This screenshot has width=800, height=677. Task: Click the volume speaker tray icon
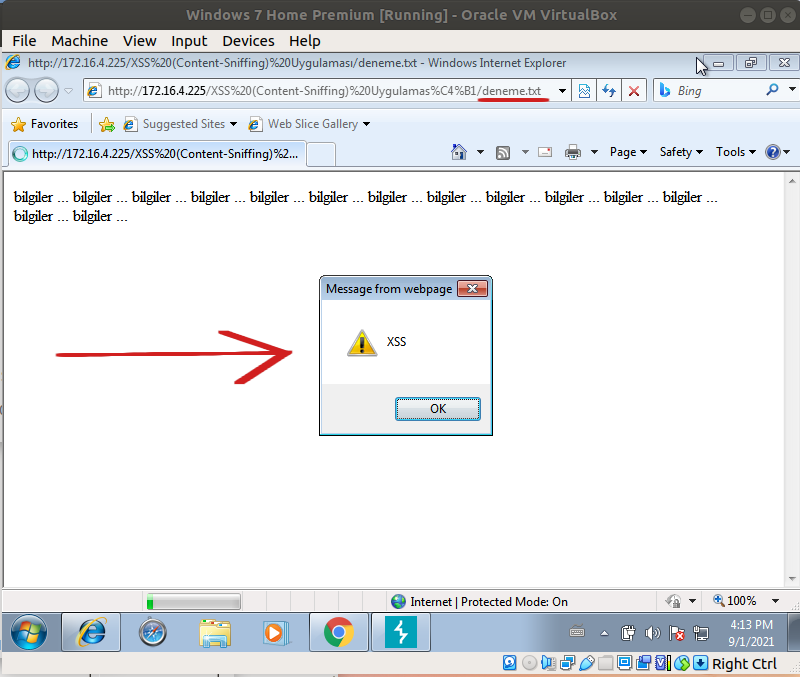653,634
